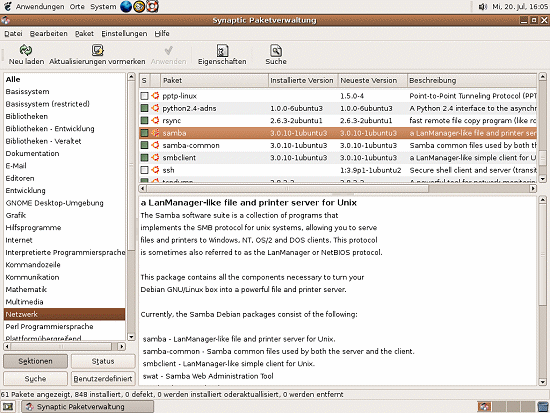550x413 pixels.
Task: Click down arrow of description pane scrollbar
Action: (x=543, y=382)
